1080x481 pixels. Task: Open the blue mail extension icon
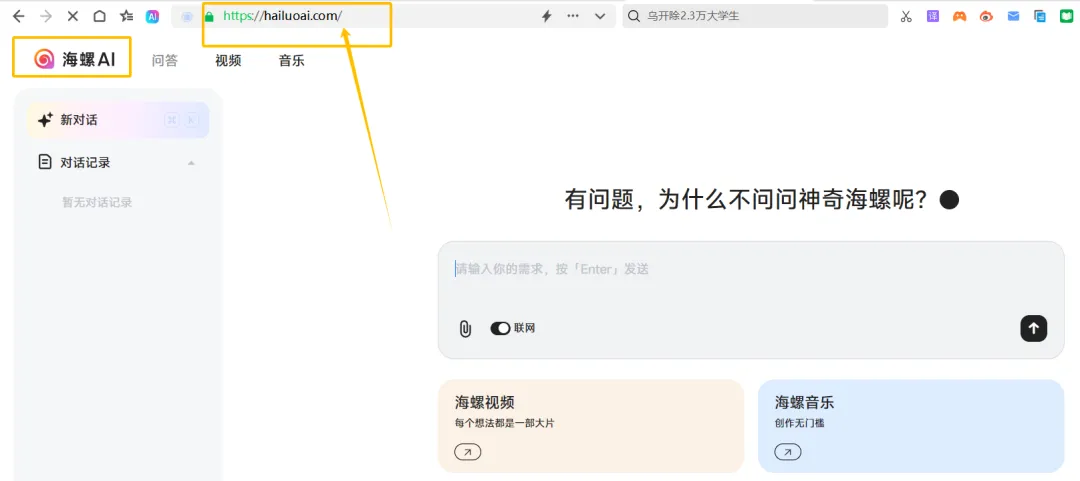click(x=1013, y=17)
